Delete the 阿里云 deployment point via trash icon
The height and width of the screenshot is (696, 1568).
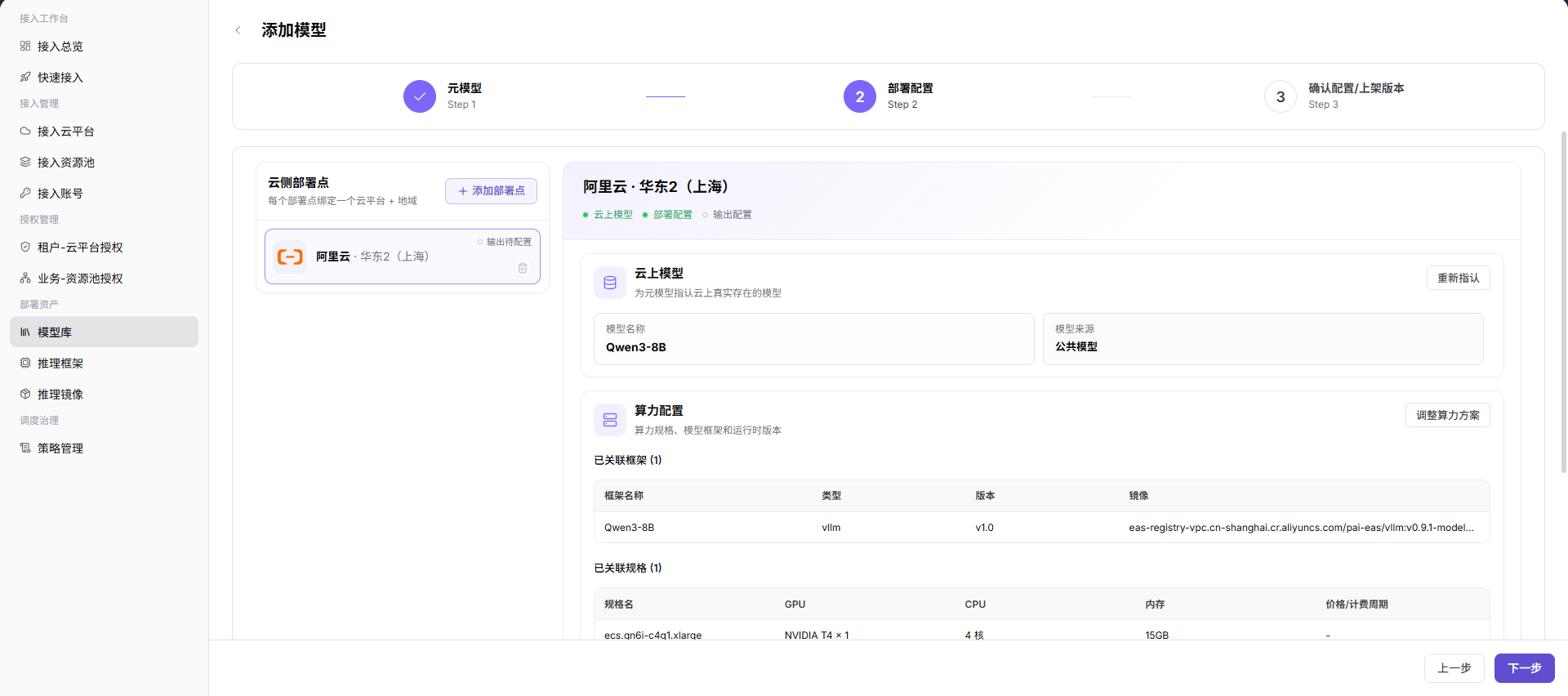pyautogui.click(x=523, y=268)
